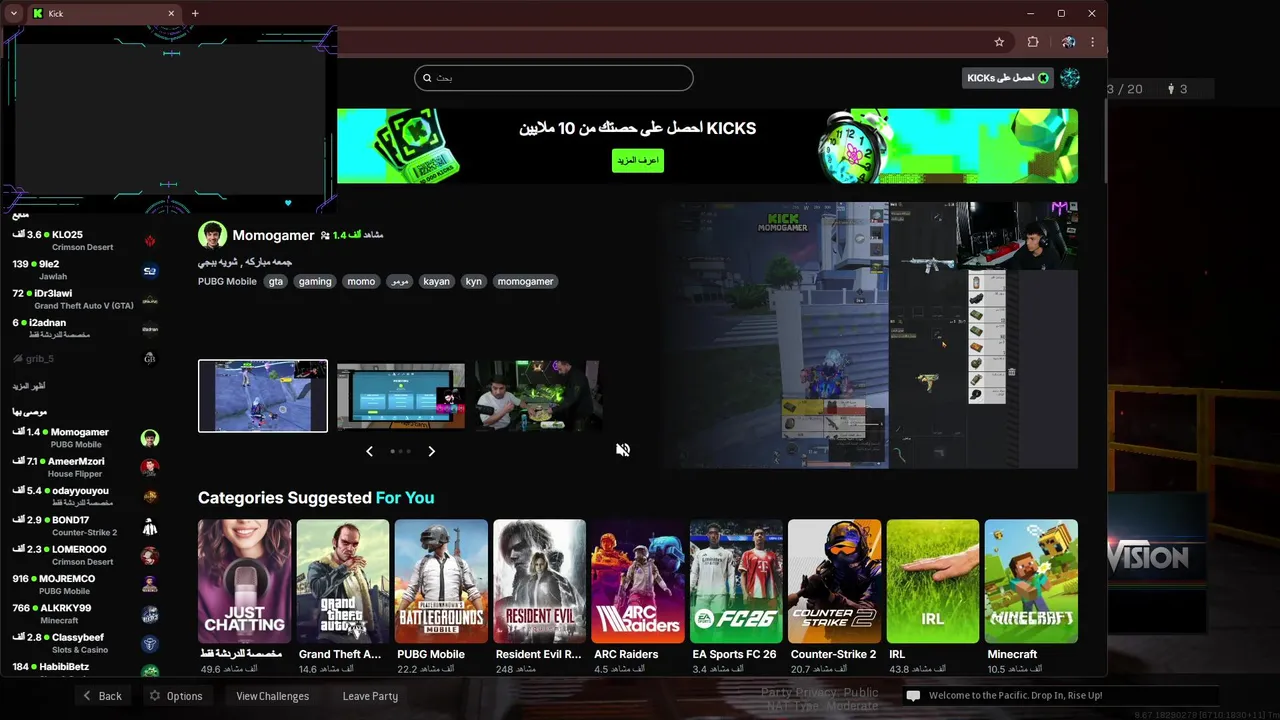Open the EA Sports FC 26 category card
This screenshot has height=720, width=1280.
click(736, 581)
